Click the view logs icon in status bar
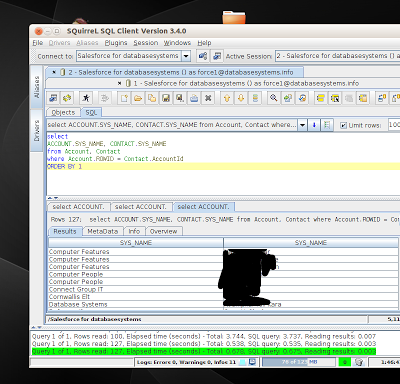Image resolution: width=400 pixels, height=384 pixels. click(x=253, y=362)
